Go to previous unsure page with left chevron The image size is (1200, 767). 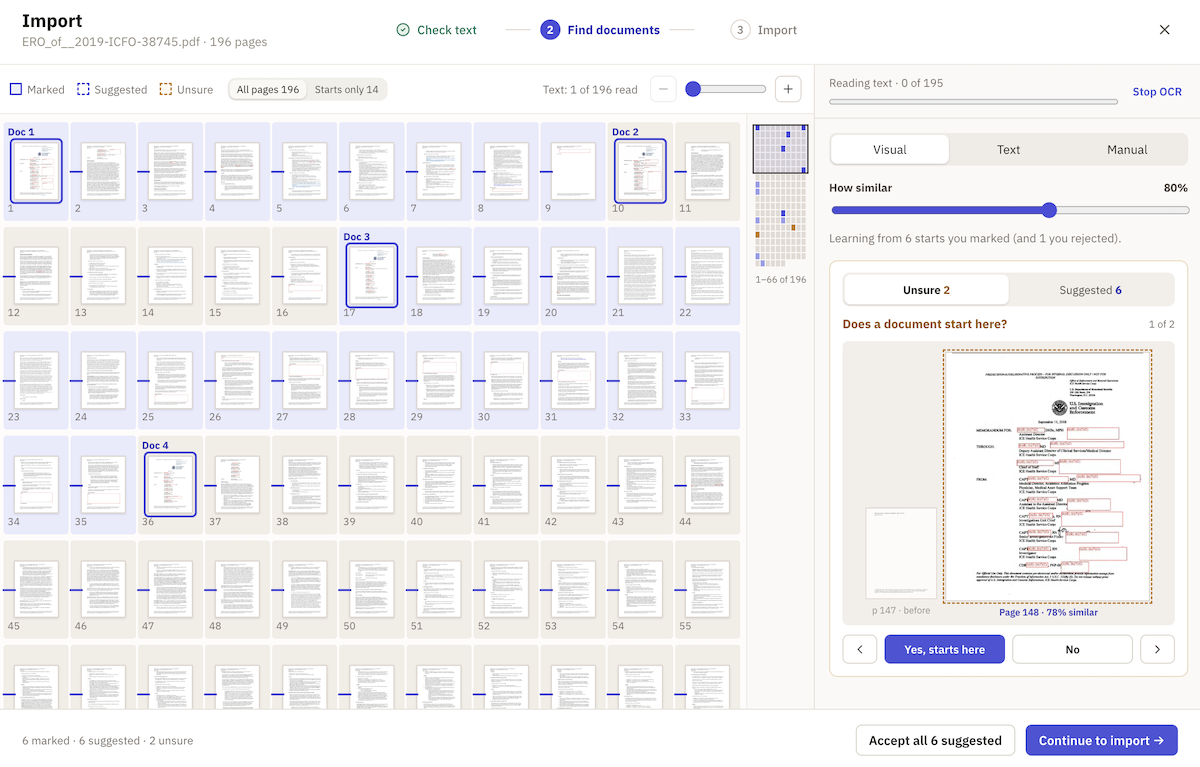pyautogui.click(x=860, y=649)
